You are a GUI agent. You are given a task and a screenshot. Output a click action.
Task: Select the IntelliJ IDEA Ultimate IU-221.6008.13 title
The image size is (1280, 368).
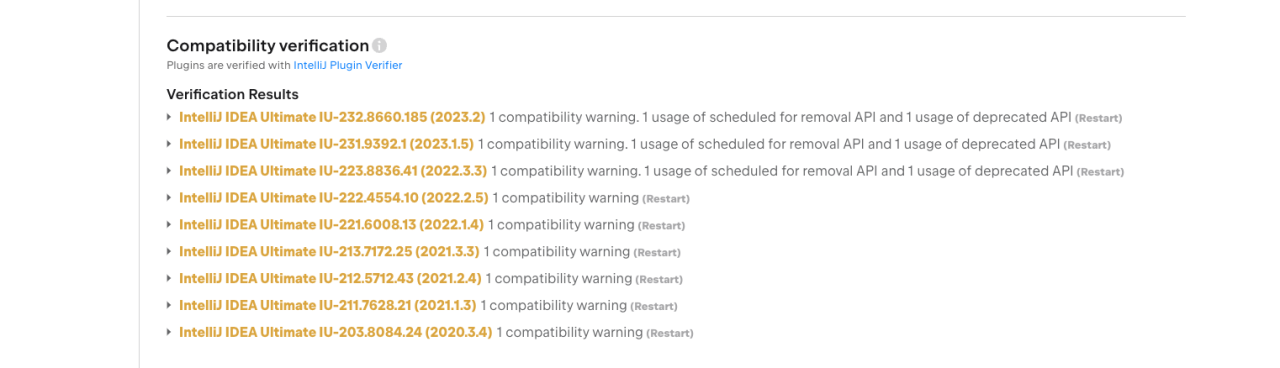(x=331, y=225)
